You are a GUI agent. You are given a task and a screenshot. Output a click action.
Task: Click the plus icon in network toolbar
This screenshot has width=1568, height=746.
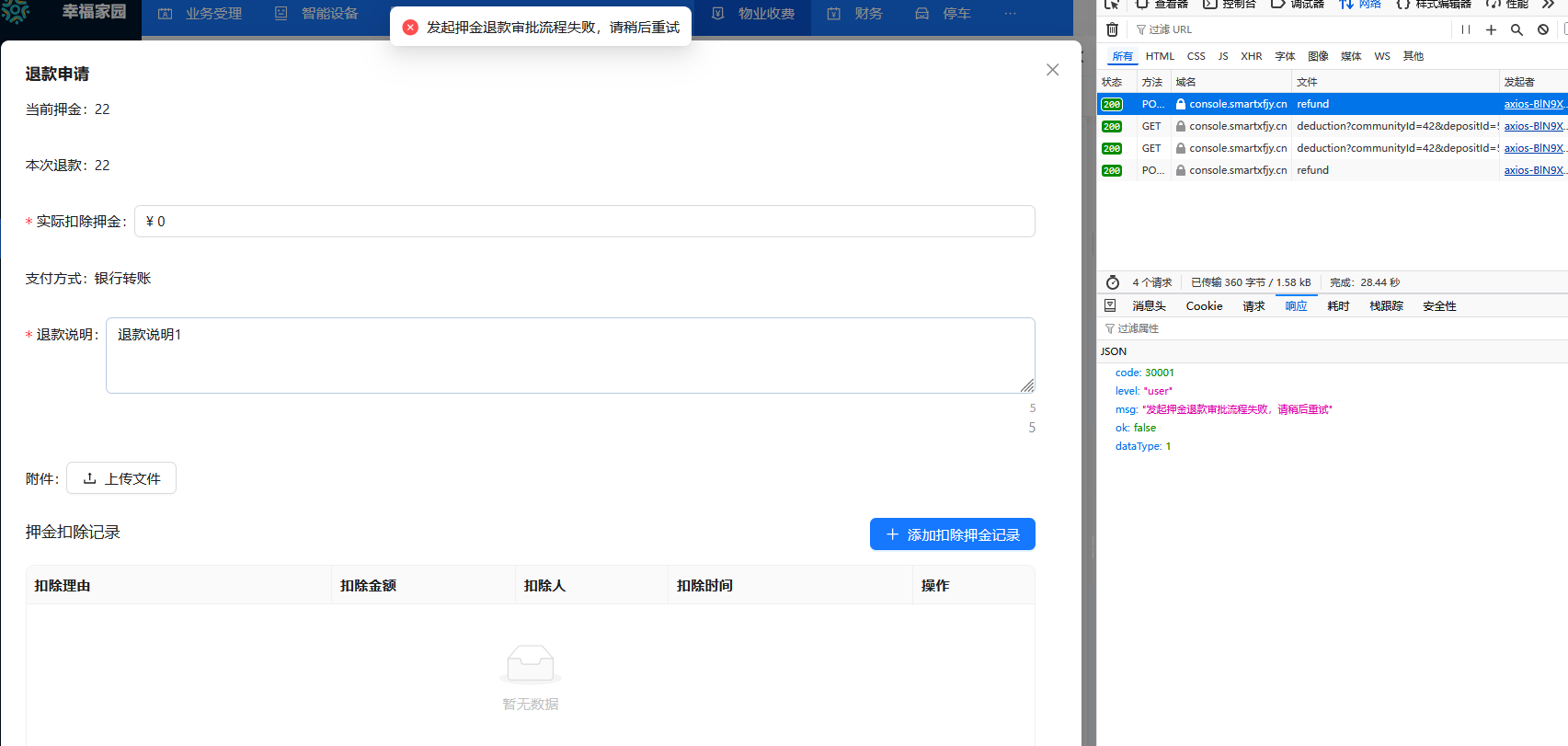(x=1491, y=29)
